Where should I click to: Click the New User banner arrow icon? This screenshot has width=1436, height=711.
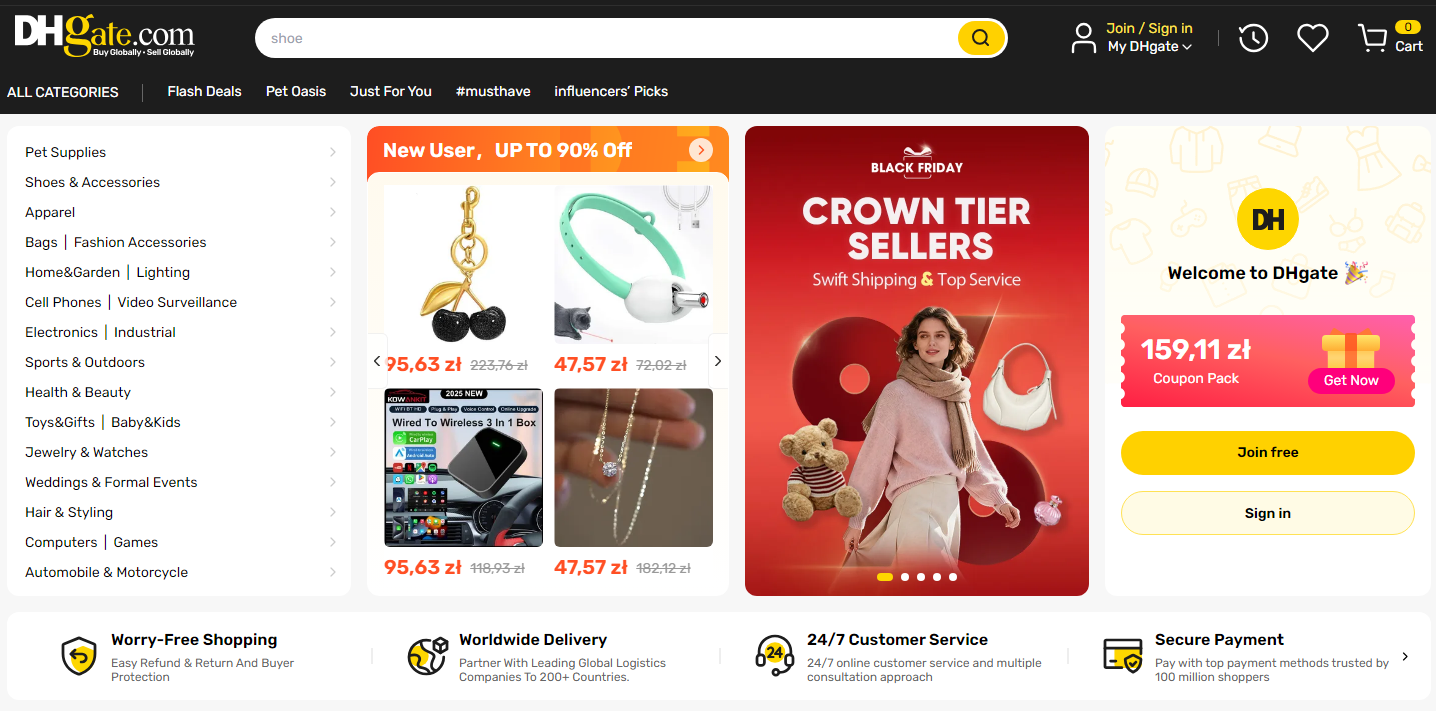[x=701, y=150]
